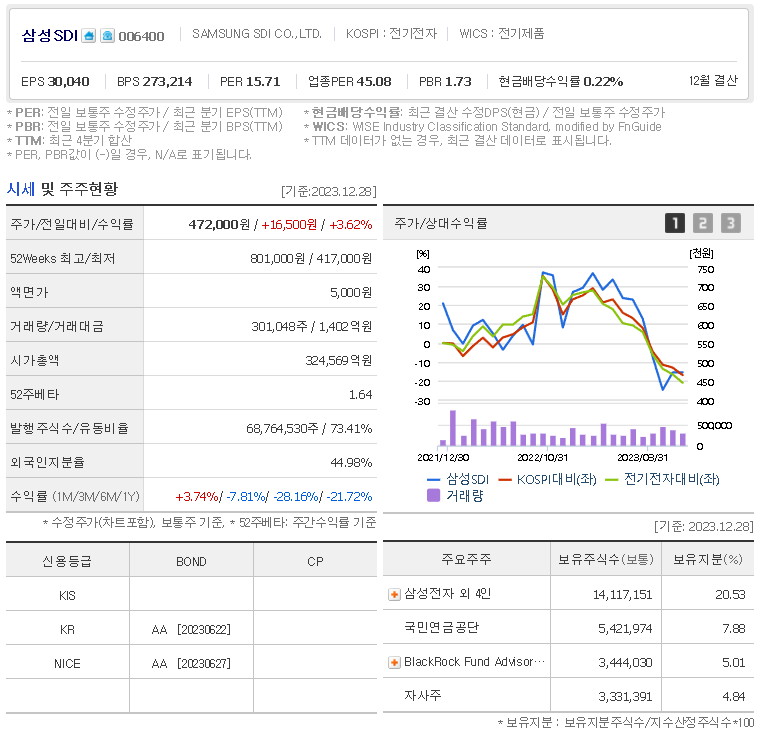Click the market cap 324,569억원
Image resolution: width=767 pixels, height=735 pixels.
[339, 360]
